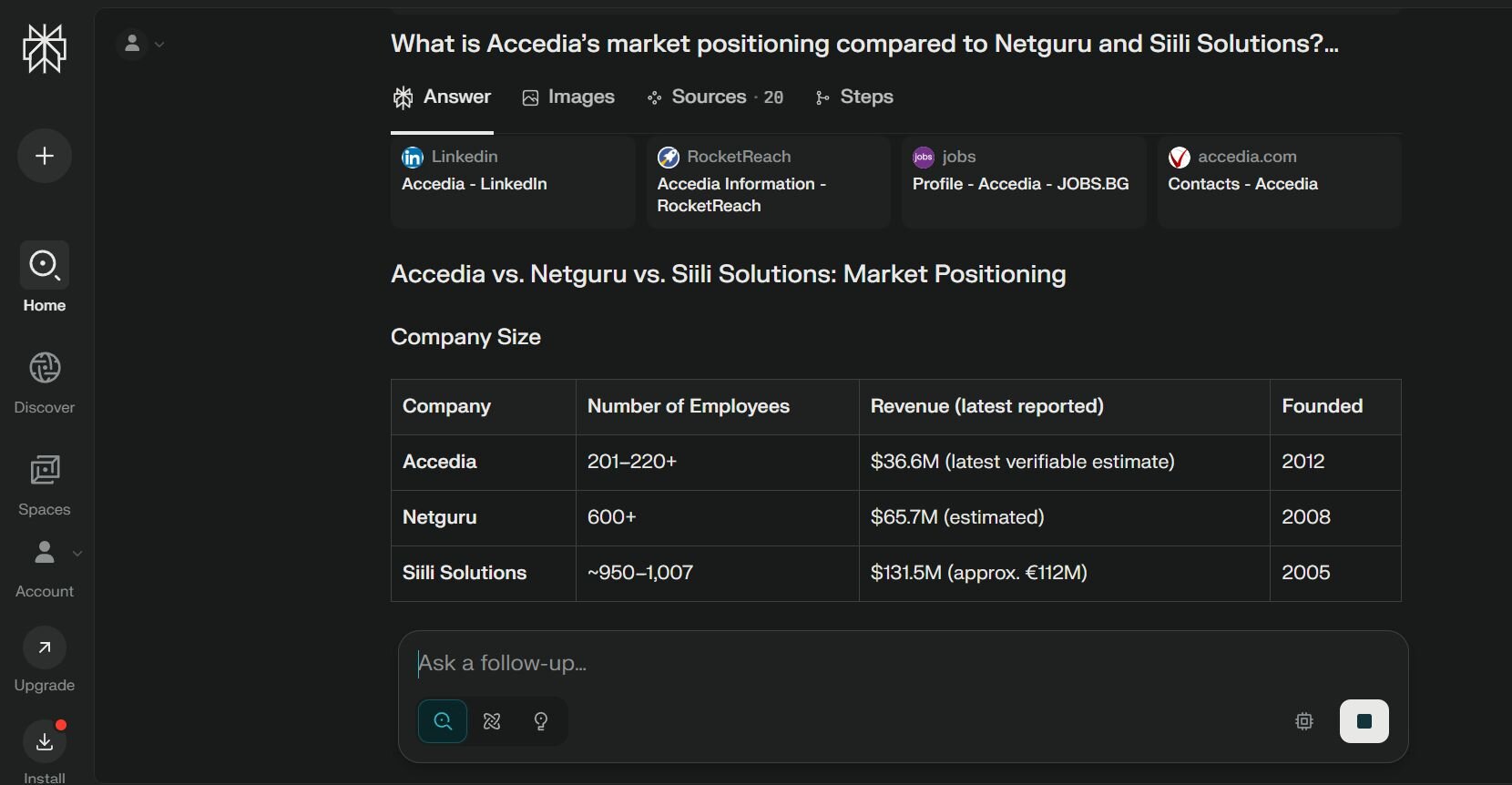Click the Siili Solutions company cell
Image resolution: width=1512 pixels, height=785 pixels.
pos(484,573)
